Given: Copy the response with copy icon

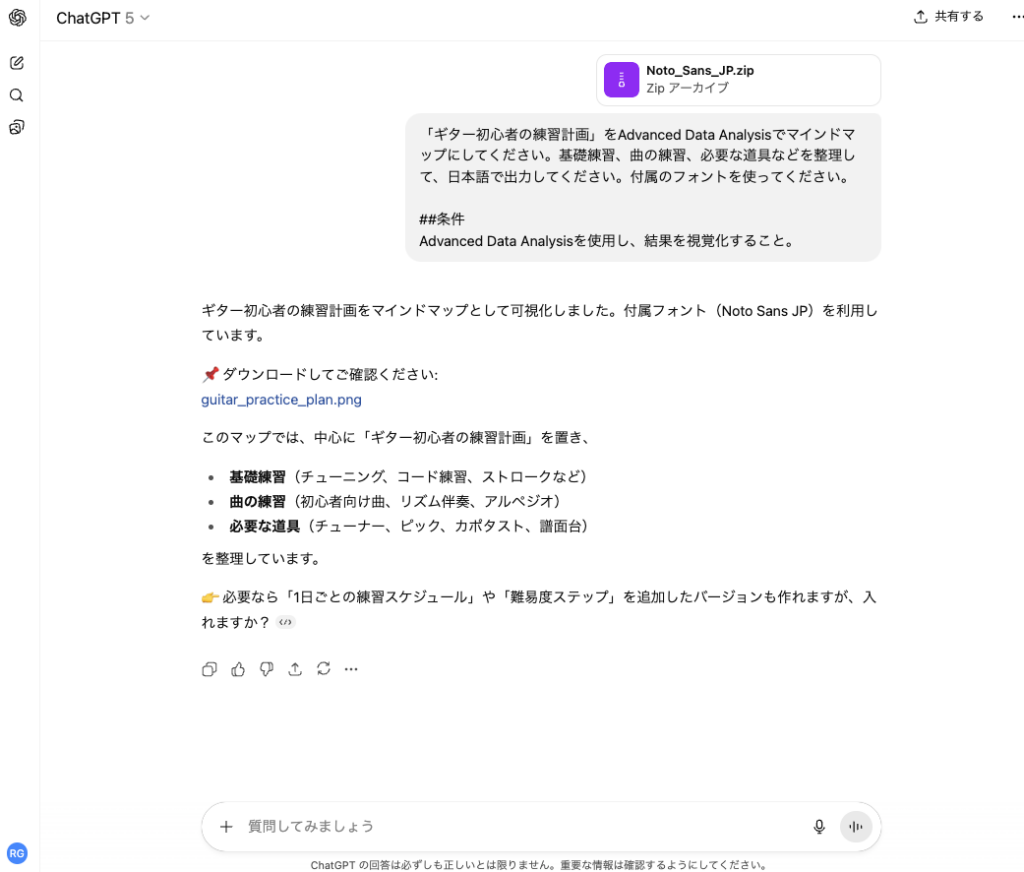Looking at the screenshot, I should [x=209, y=669].
